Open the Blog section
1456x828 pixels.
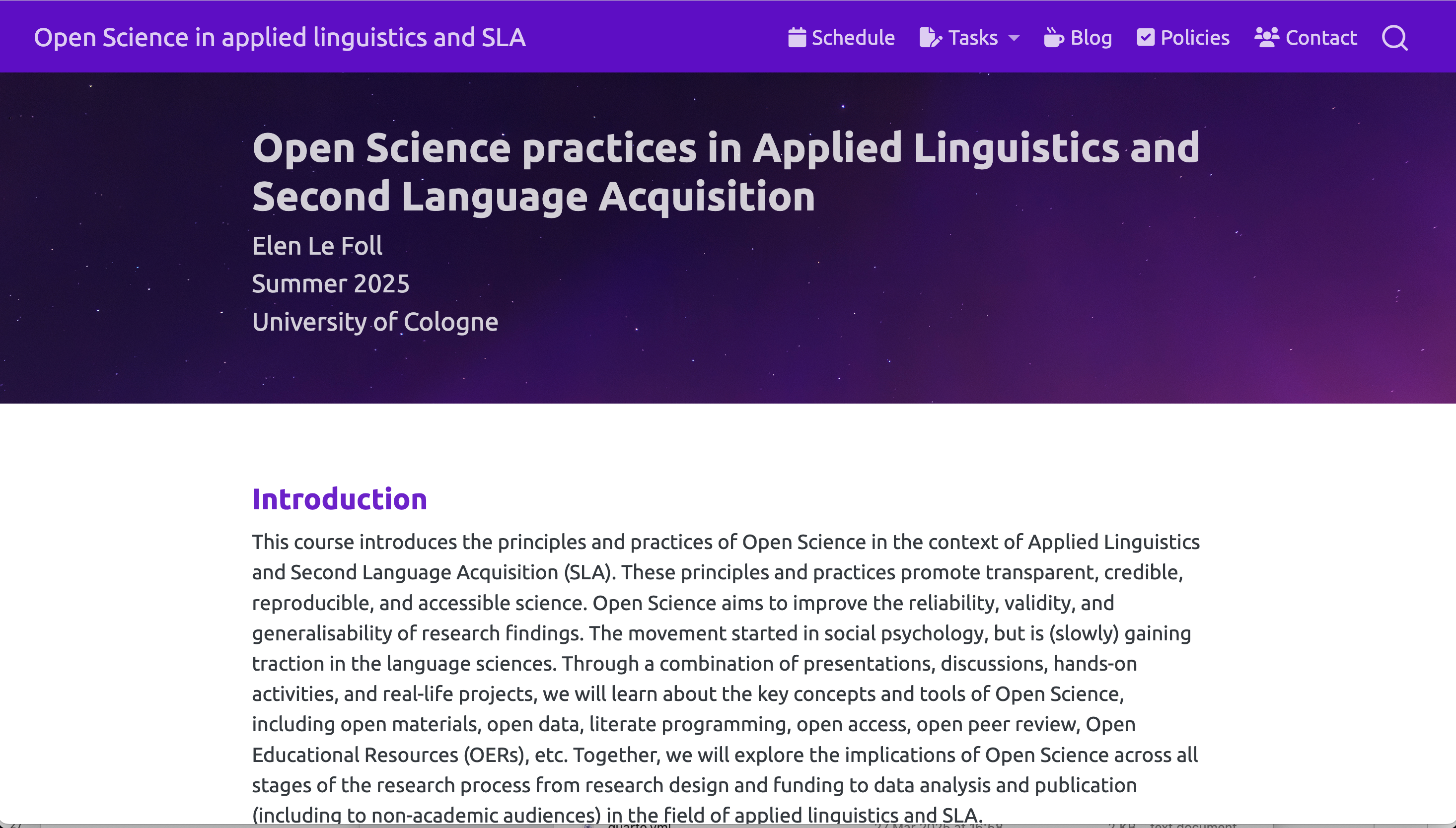1091,37
